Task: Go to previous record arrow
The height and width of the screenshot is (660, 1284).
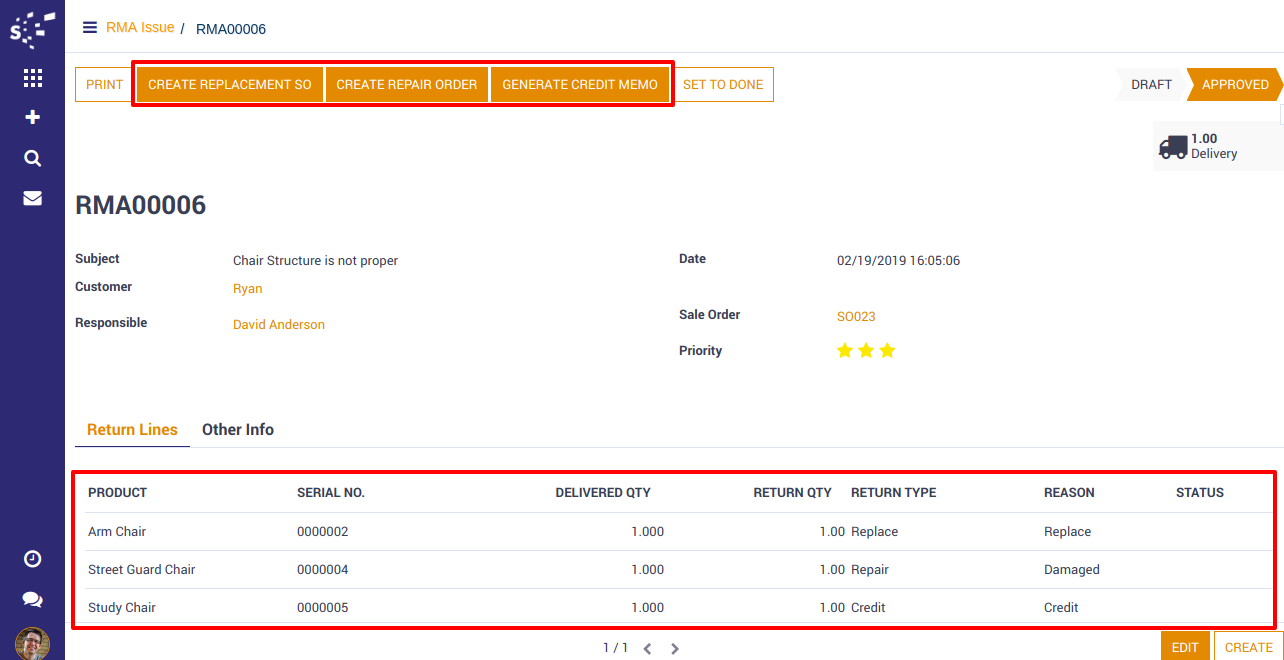Action: [x=647, y=649]
